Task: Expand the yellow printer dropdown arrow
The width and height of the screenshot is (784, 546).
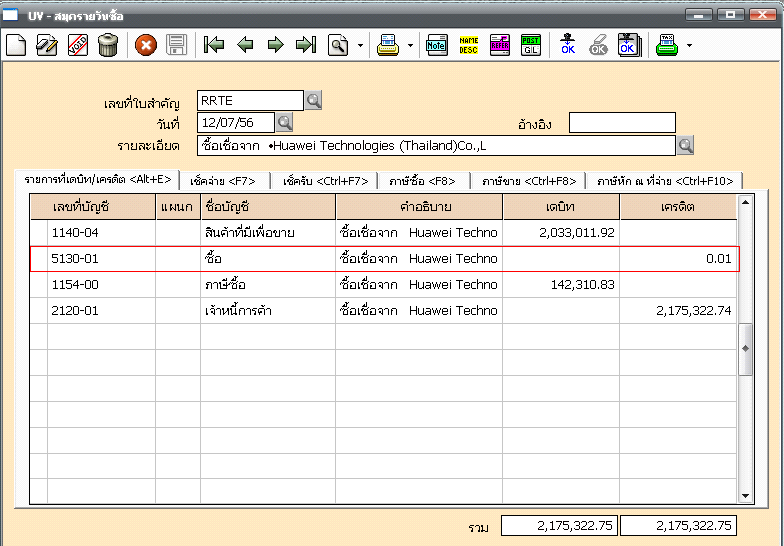Action: pyautogui.click(x=410, y=46)
